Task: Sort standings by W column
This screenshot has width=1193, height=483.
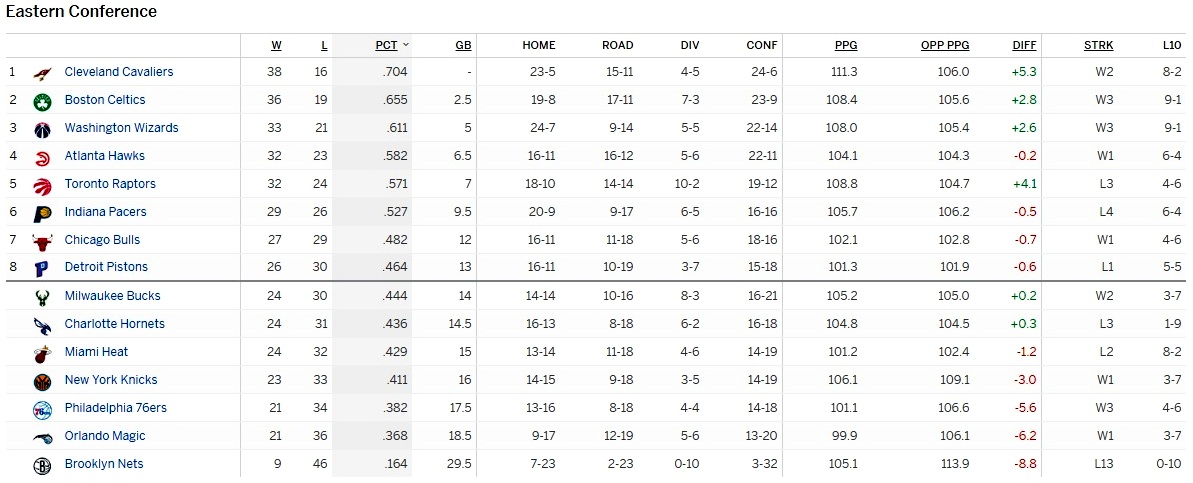Action: 276,45
